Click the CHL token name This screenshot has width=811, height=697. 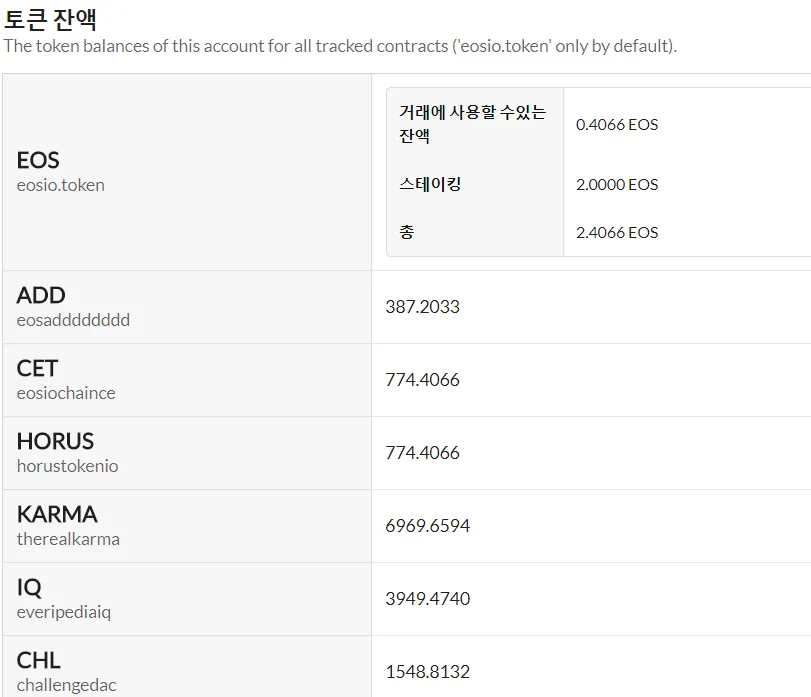click(x=38, y=660)
